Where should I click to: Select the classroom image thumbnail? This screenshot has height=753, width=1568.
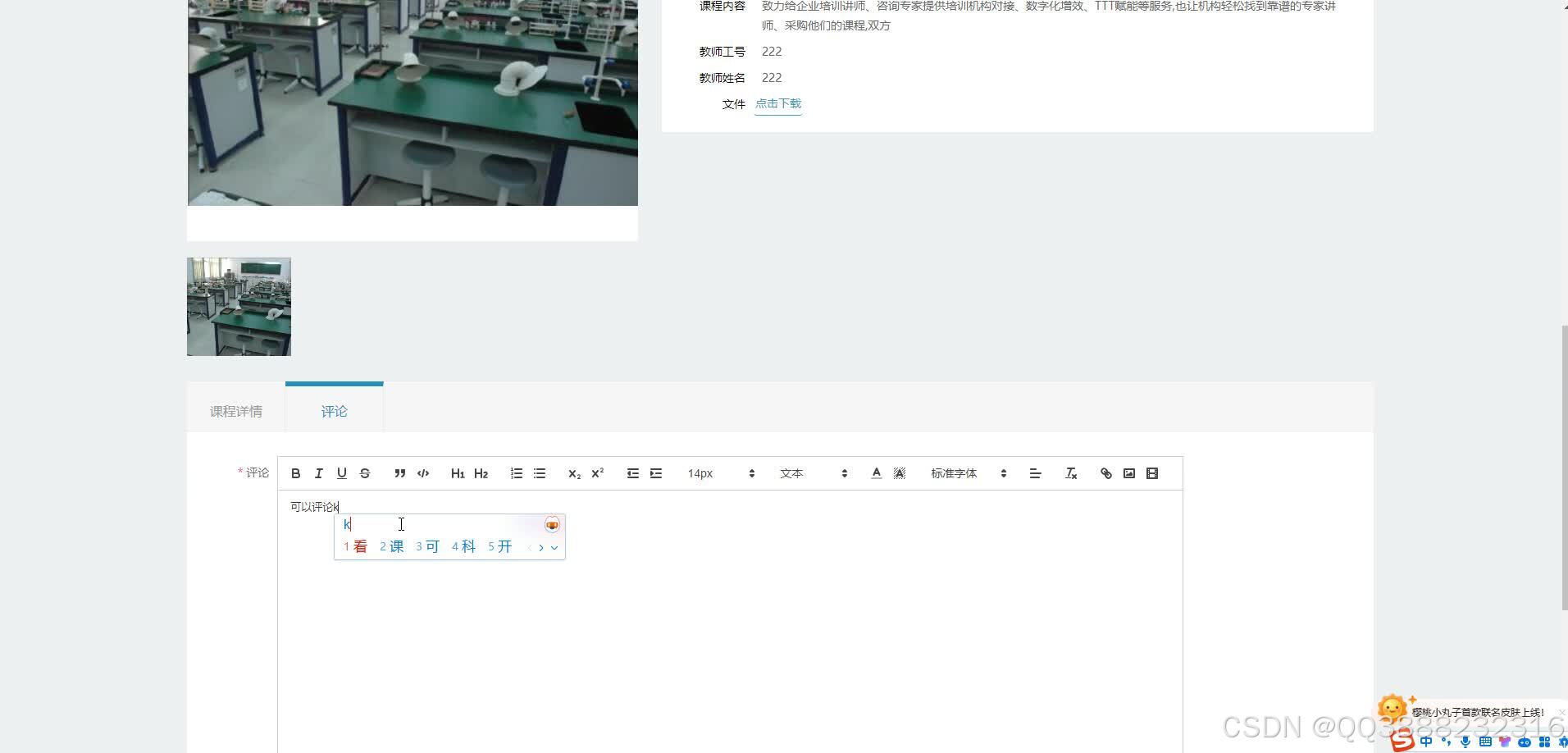click(239, 306)
